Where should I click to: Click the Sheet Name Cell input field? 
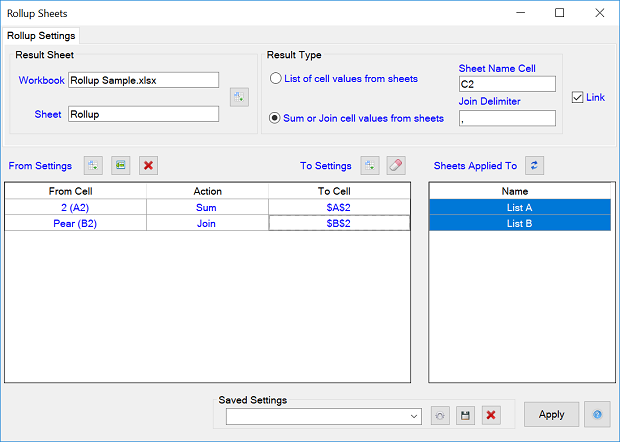(x=506, y=84)
